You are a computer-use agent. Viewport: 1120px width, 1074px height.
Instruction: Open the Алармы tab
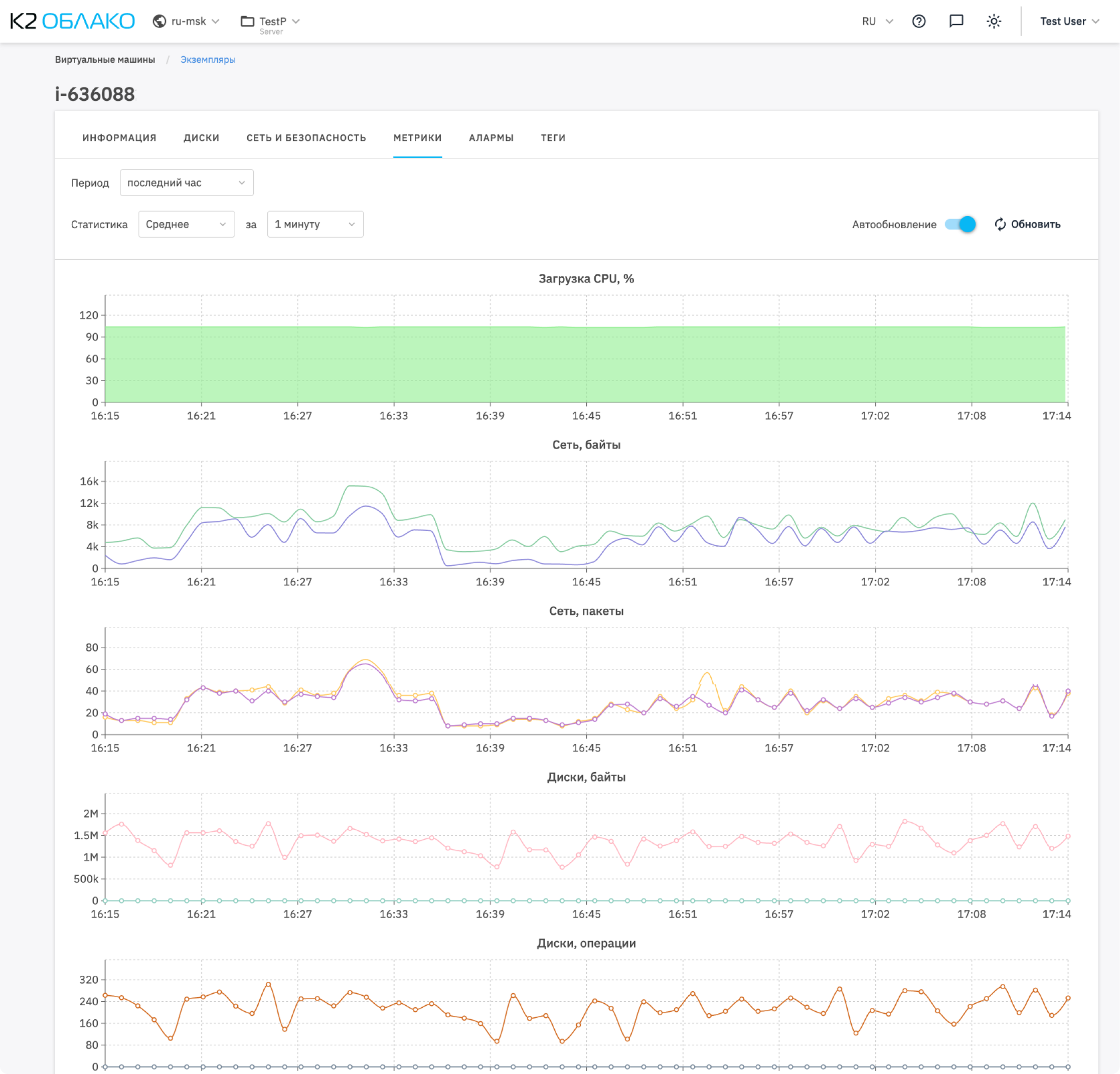[491, 138]
